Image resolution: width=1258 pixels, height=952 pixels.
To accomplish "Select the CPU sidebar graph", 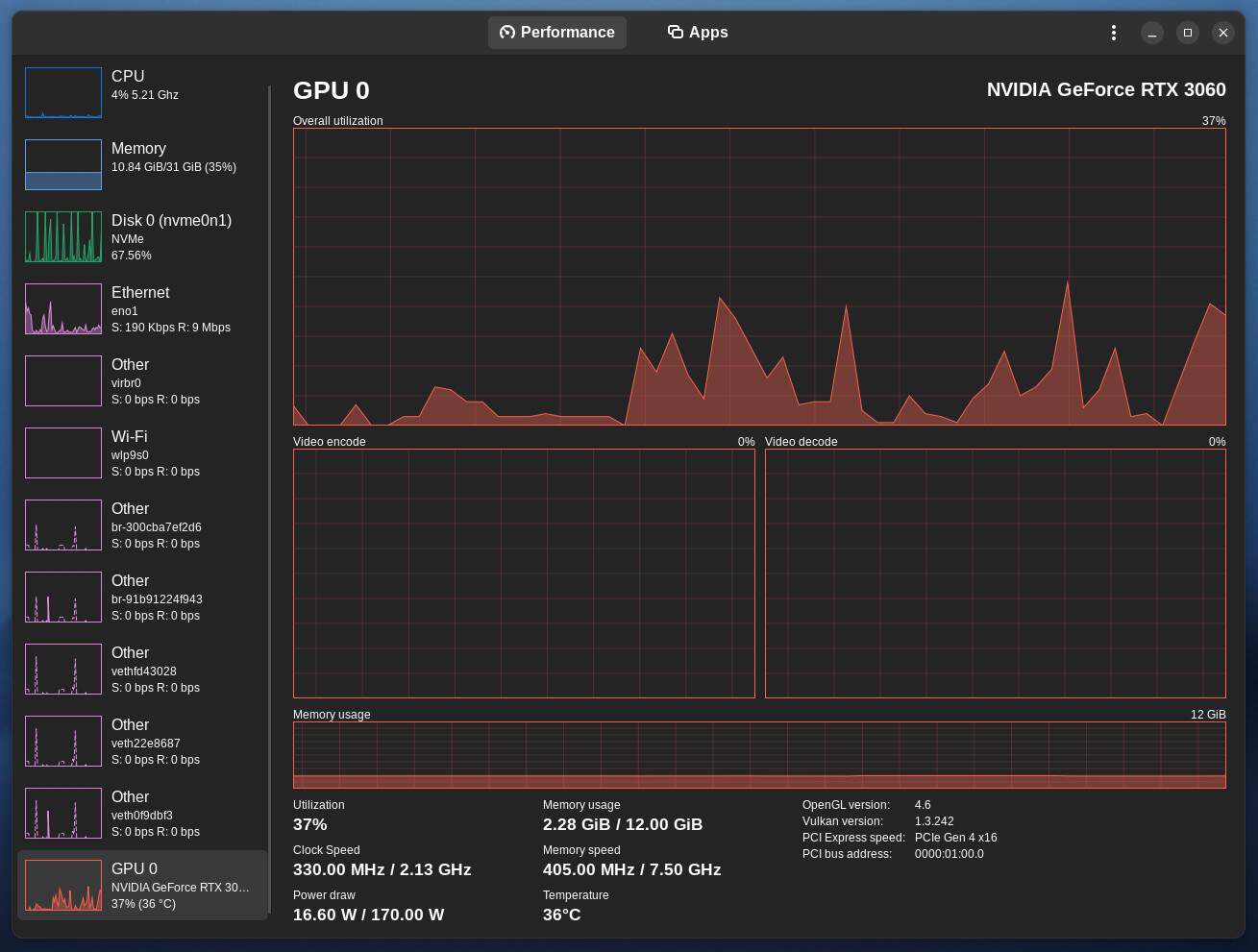I will click(x=62, y=91).
